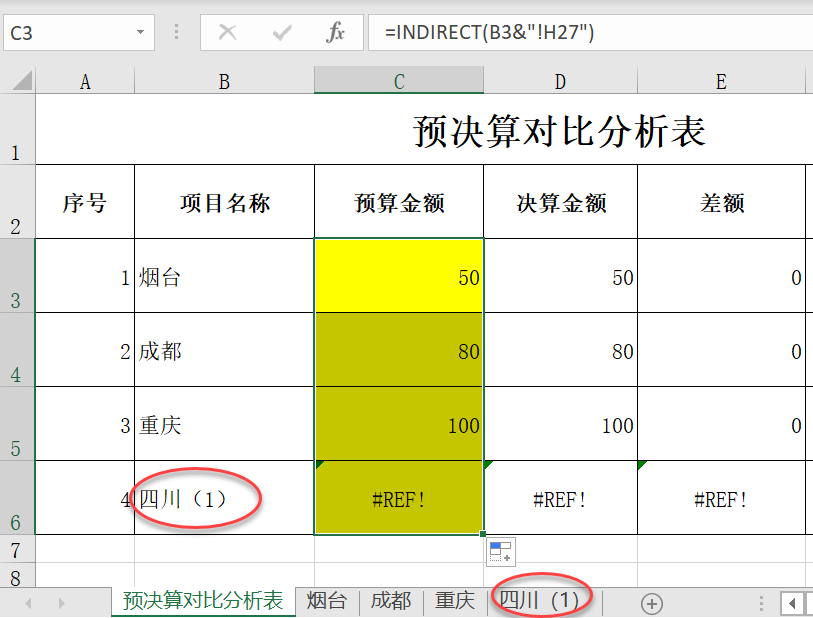Select cell containing 四川（1）

(225, 498)
